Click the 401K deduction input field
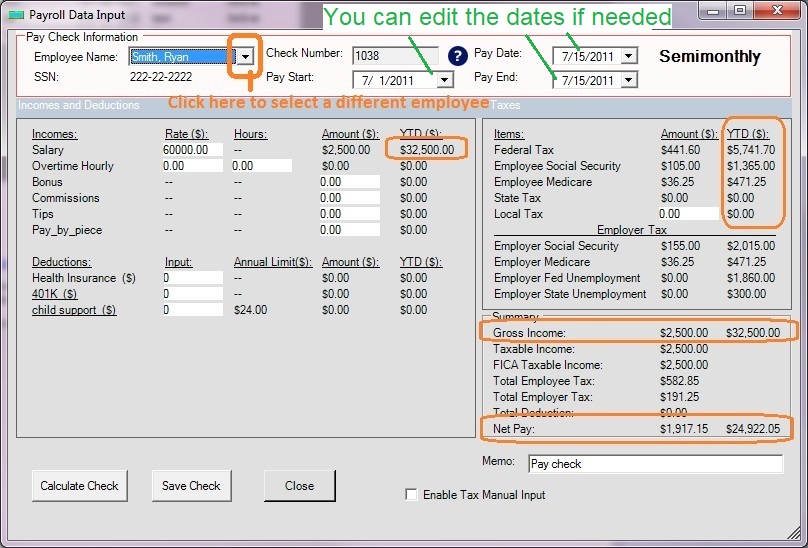The image size is (808, 548). [192, 294]
